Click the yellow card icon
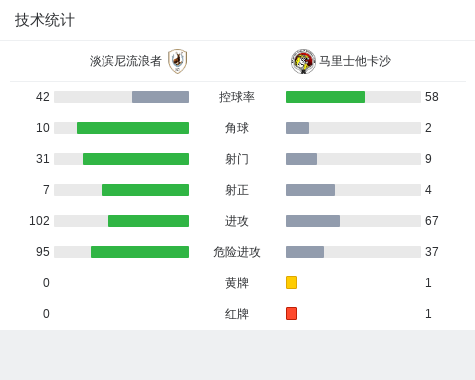This screenshot has width=475, height=380. coord(291,282)
